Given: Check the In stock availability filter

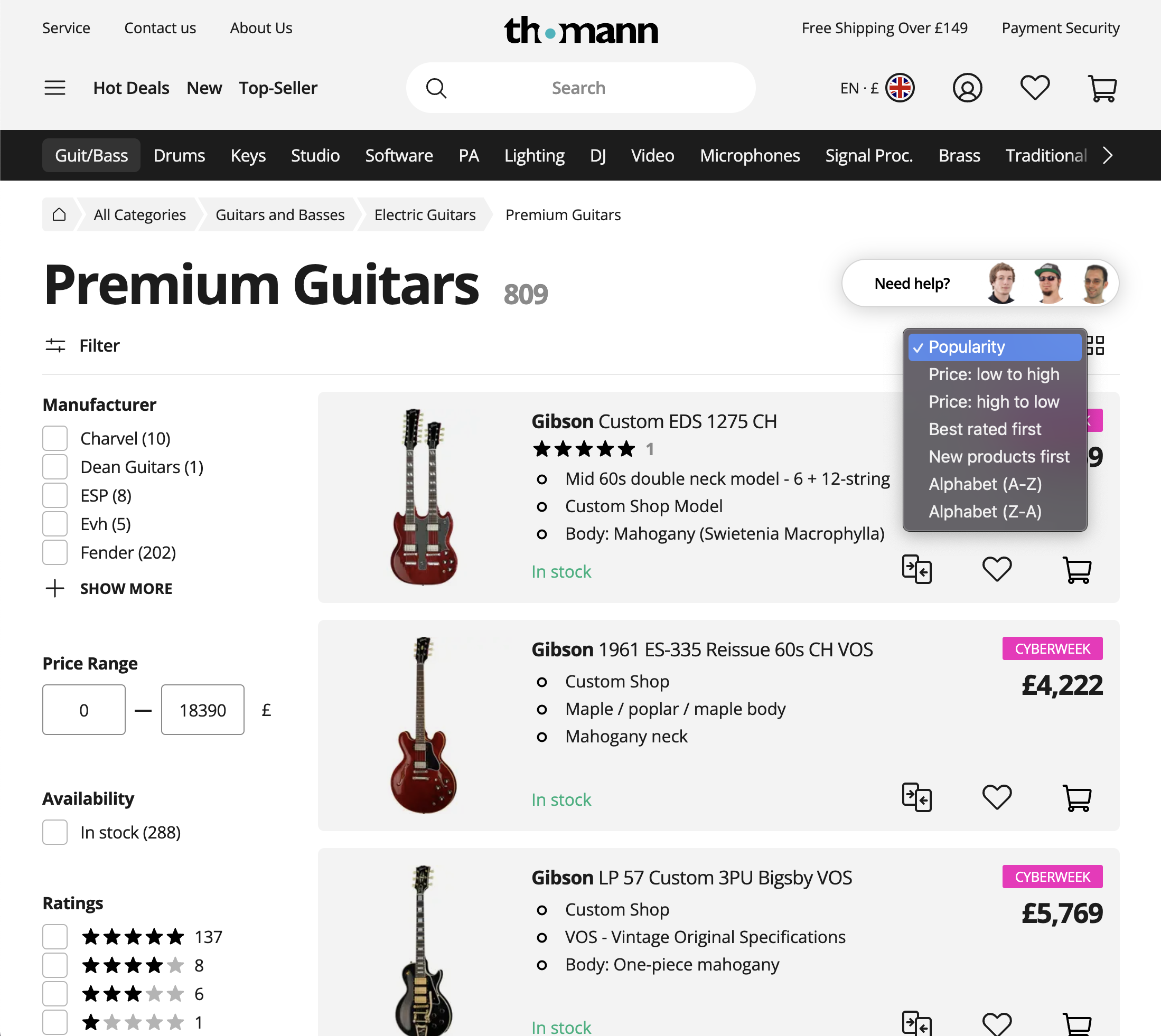Looking at the screenshot, I should tap(54, 832).
